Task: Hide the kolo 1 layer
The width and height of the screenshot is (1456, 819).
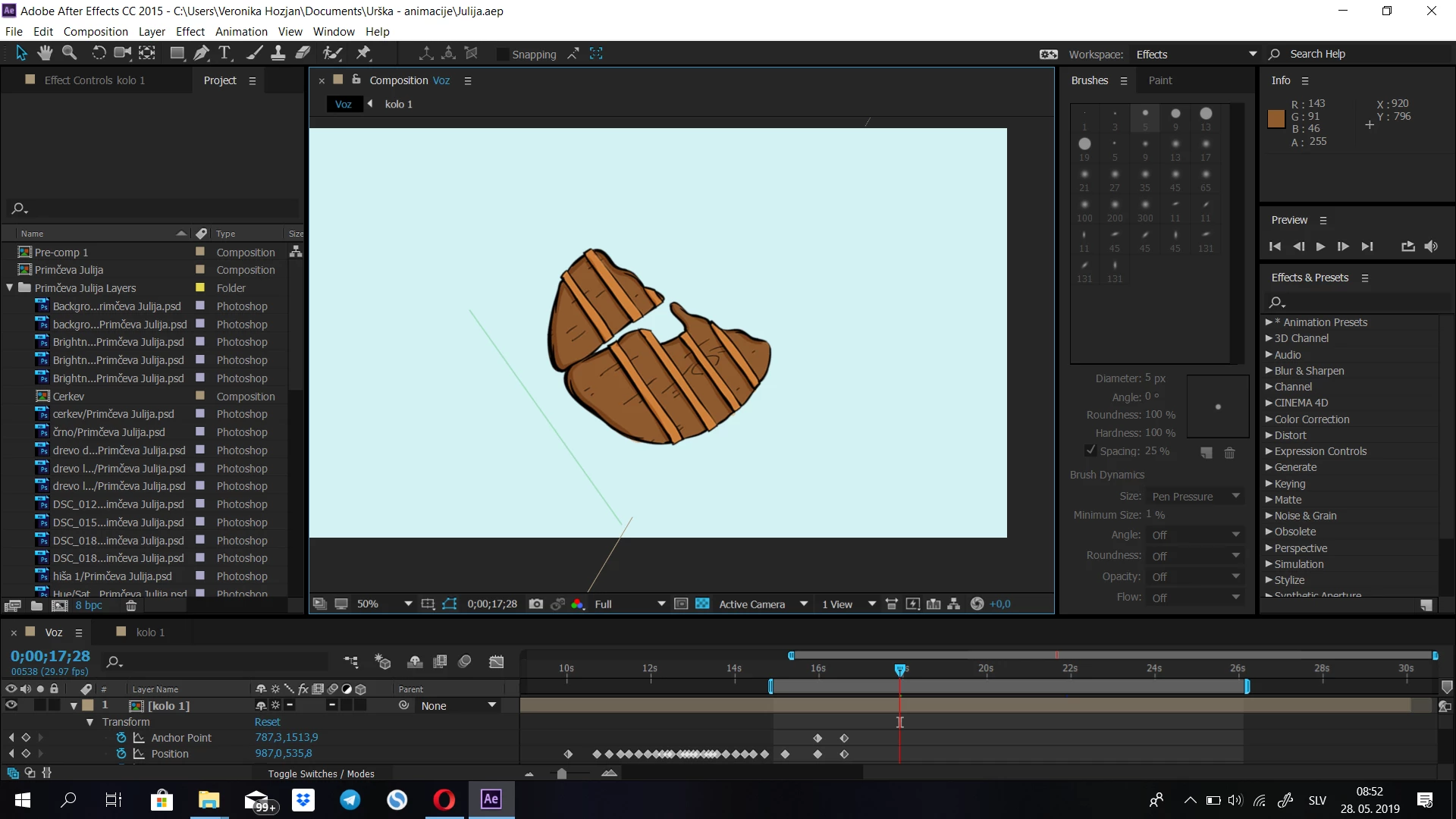Action: click(11, 705)
